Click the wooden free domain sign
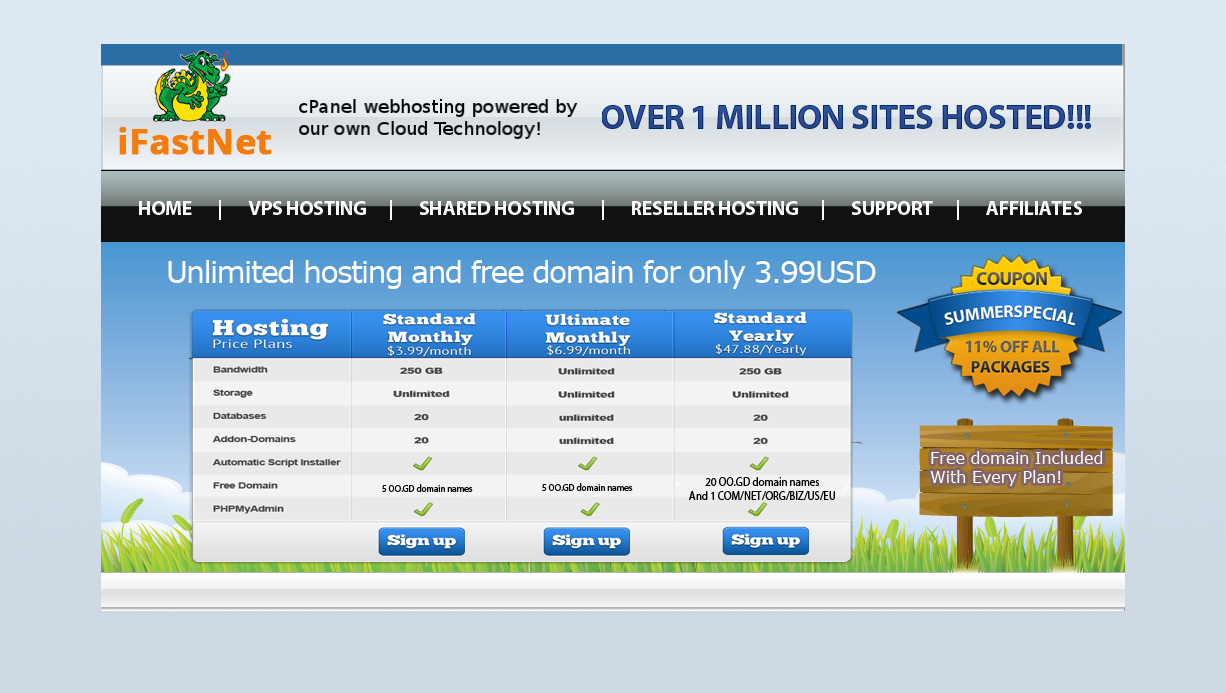Viewport: 1226px width, 693px height. click(x=1015, y=493)
